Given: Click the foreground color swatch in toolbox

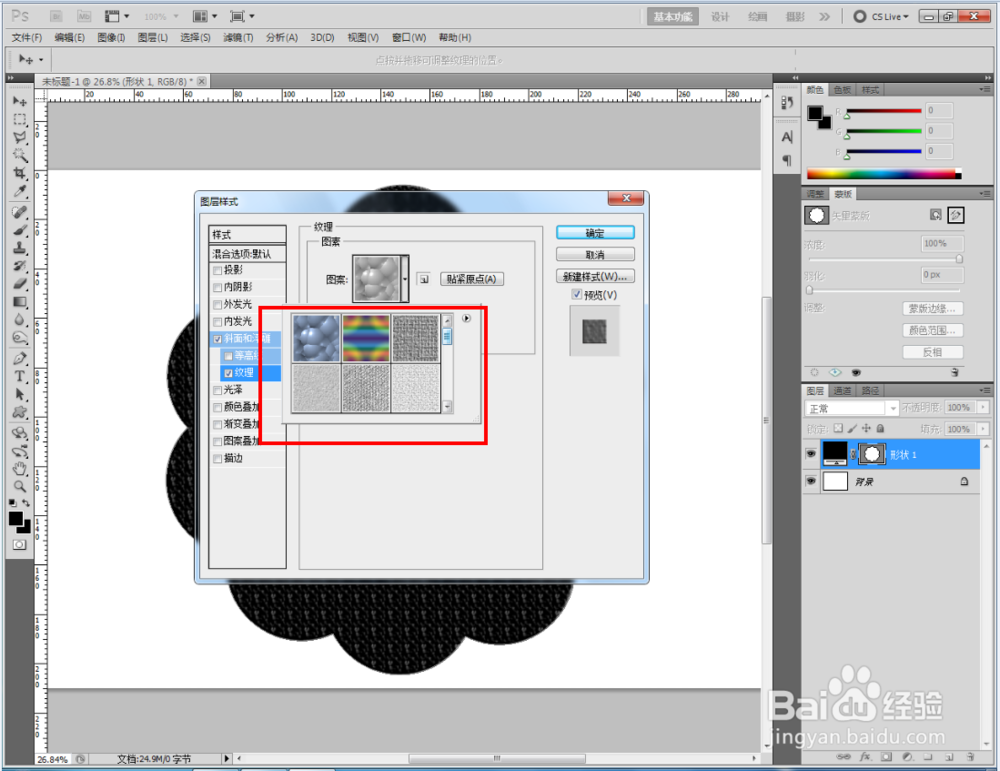Looking at the screenshot, I should pyautogui.click(x=16, y=518).
